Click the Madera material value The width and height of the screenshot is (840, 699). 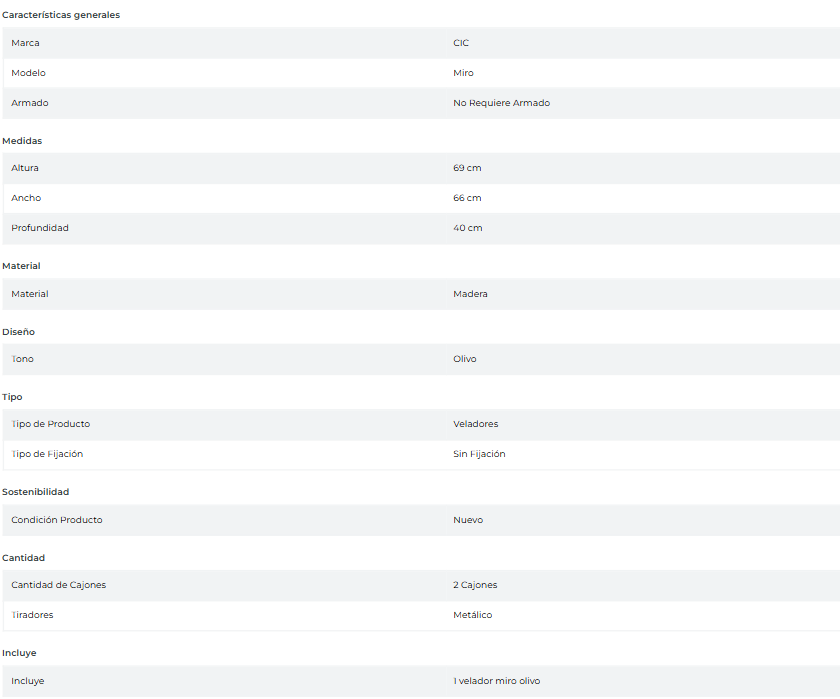coord(470,294)
